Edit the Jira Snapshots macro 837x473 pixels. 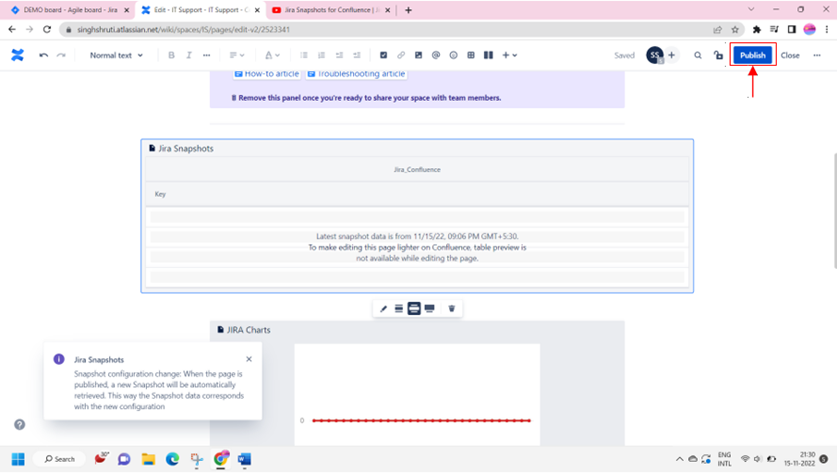coord(383,309)
